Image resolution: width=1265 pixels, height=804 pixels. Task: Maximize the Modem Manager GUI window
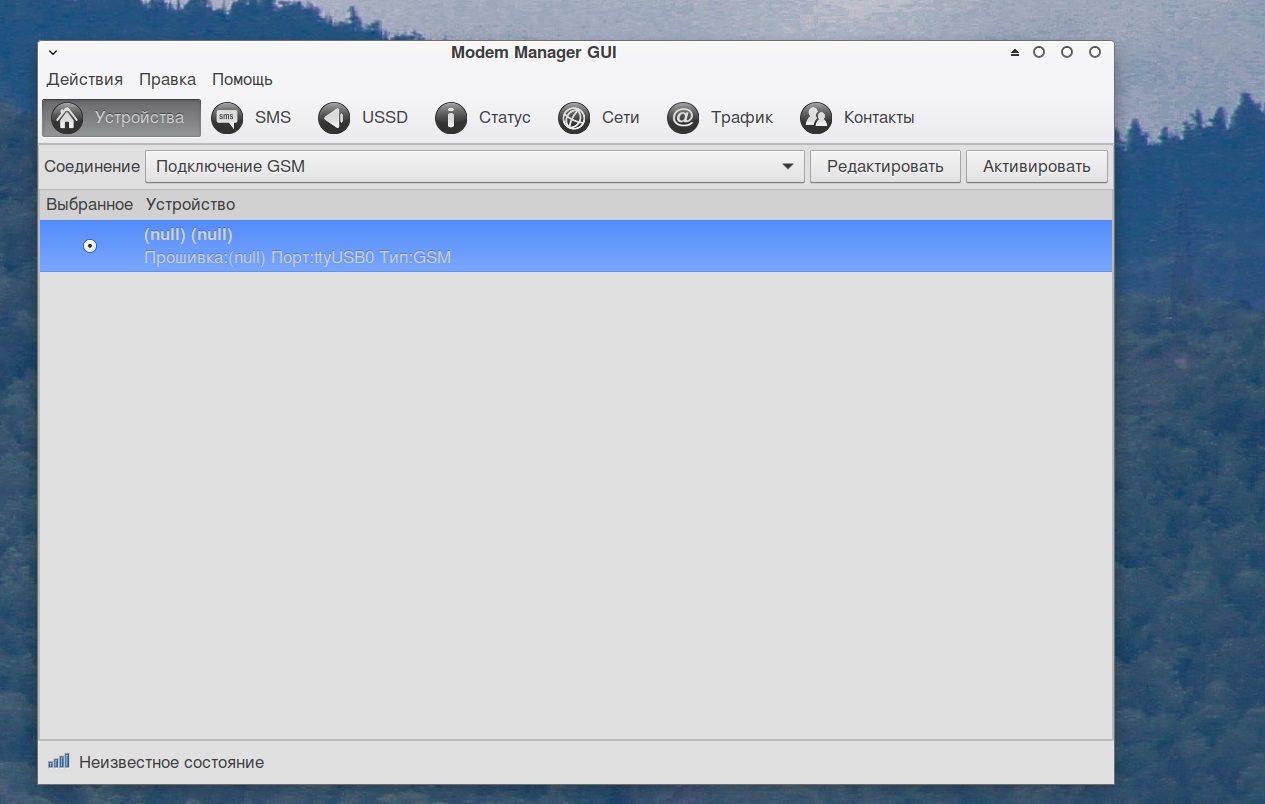point(1067,53)
